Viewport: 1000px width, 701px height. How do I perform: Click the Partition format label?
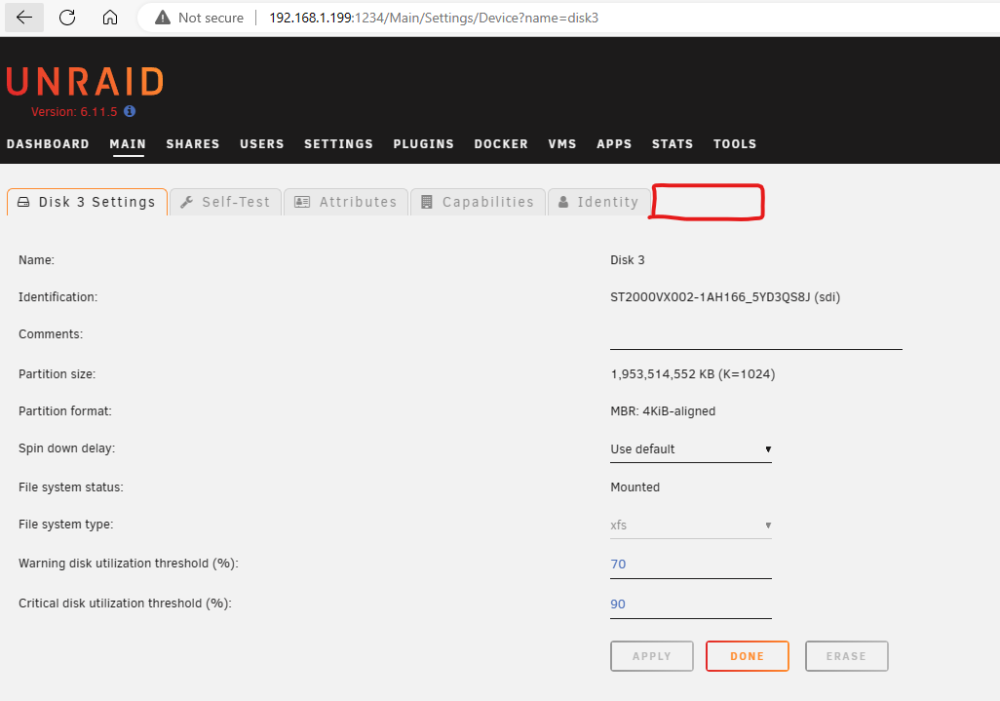pyautogui.click(x=65, y=411)
